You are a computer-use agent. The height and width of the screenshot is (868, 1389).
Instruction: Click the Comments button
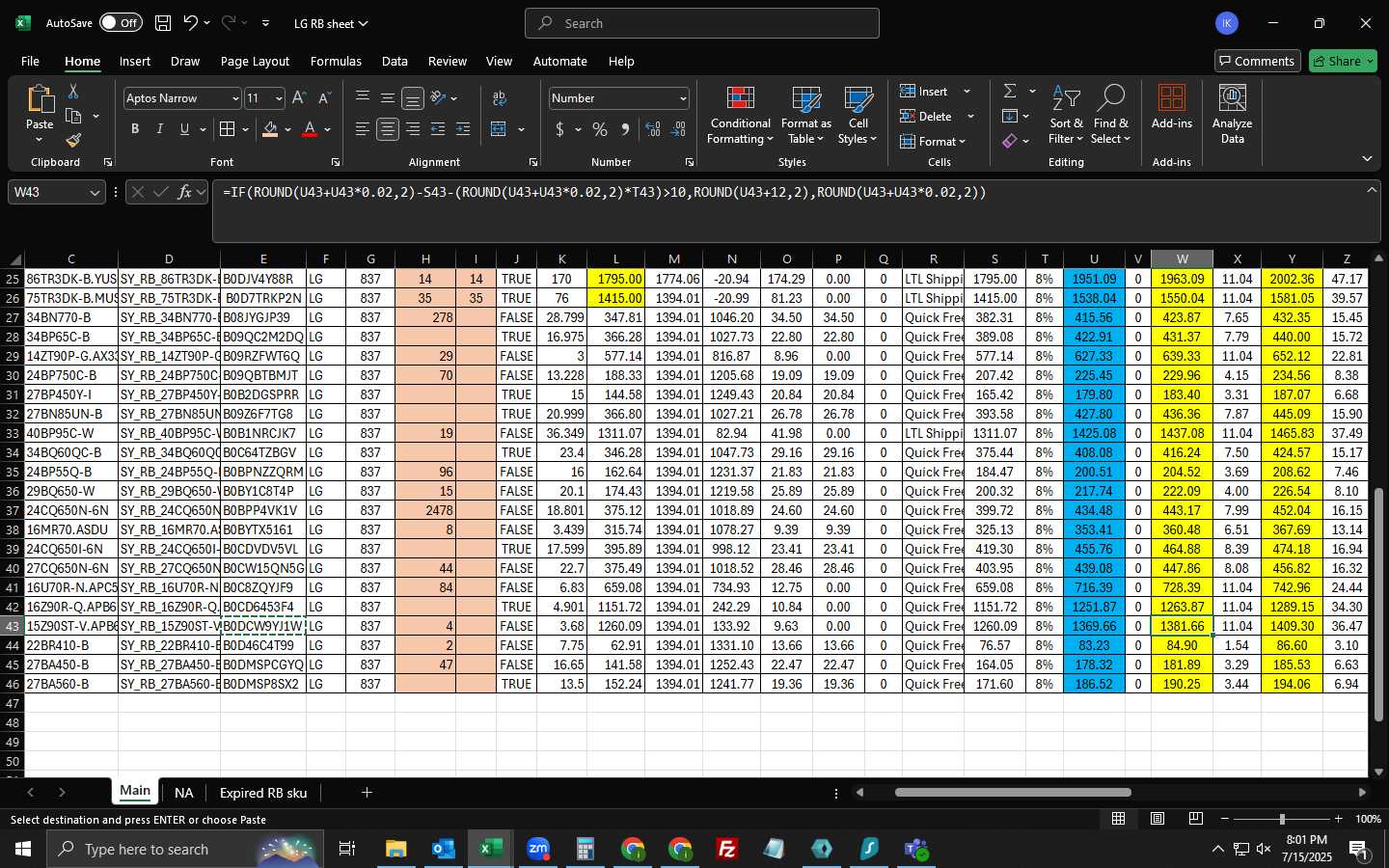(x=1256, y=61)
